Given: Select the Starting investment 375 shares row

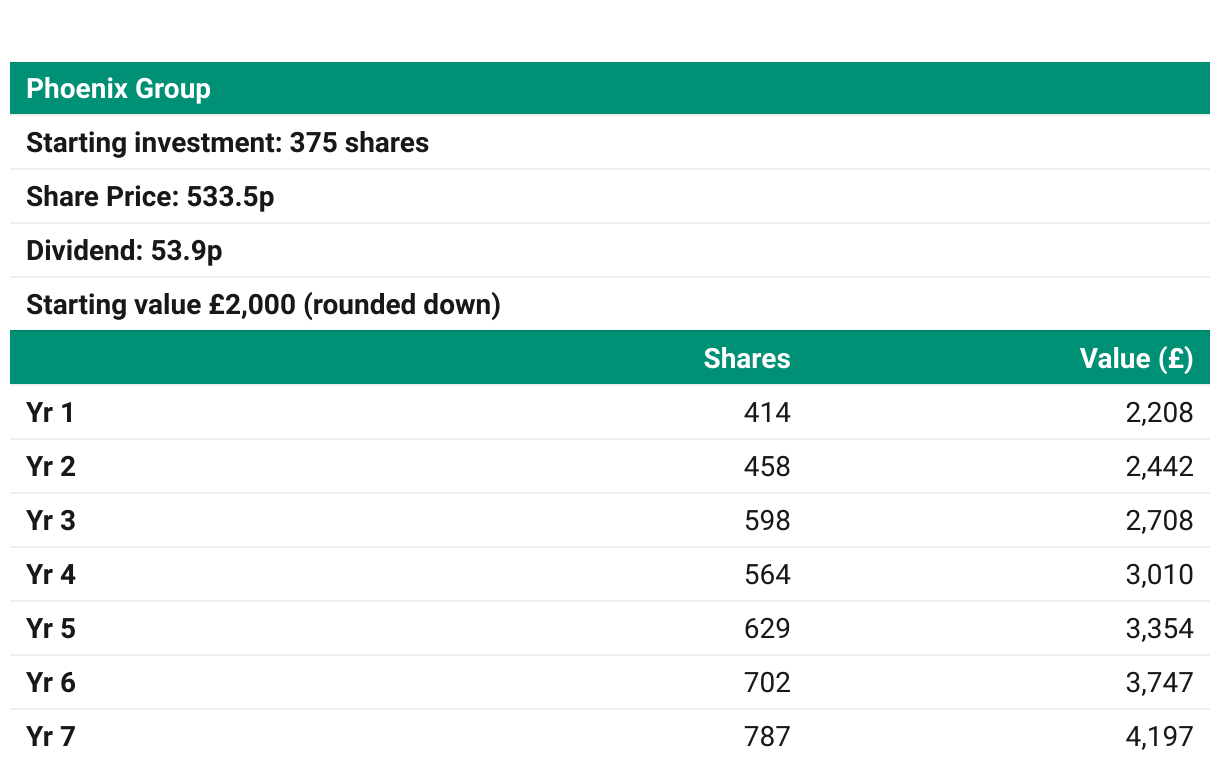Looking at the screenshot, I should tap(610, 142).
